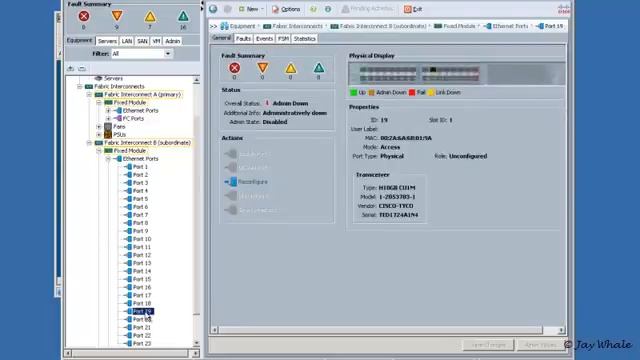This screenshot has height=360, width=640.
Task: Collapse the Fabric Interconnects tree node
Action: [80, 87]
